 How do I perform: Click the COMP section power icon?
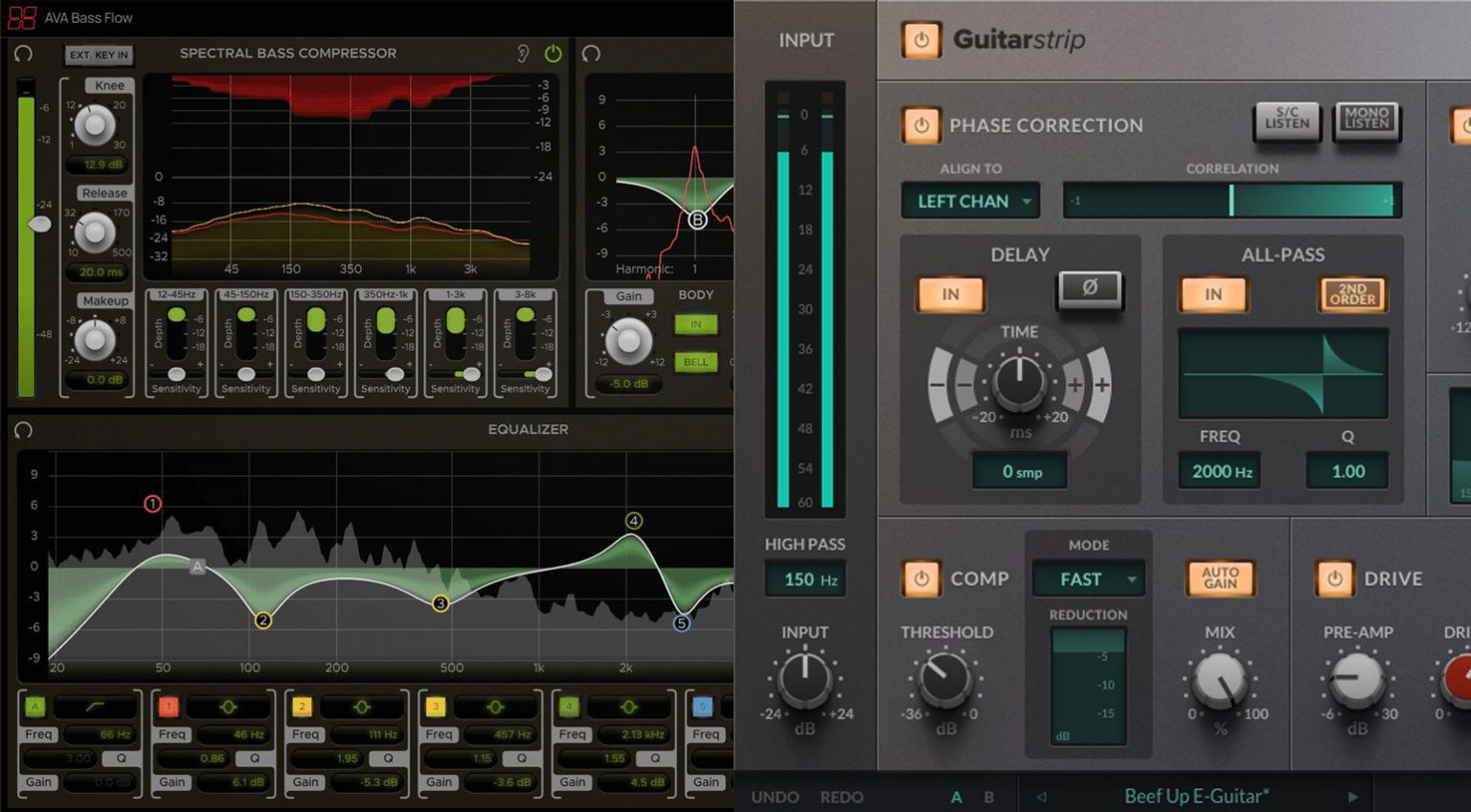(x=920, y=578)
